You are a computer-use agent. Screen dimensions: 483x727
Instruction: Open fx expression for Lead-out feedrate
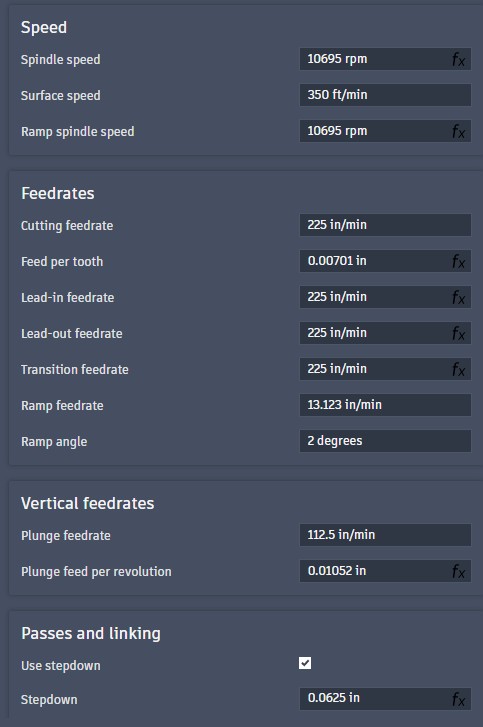coord(458,333)
